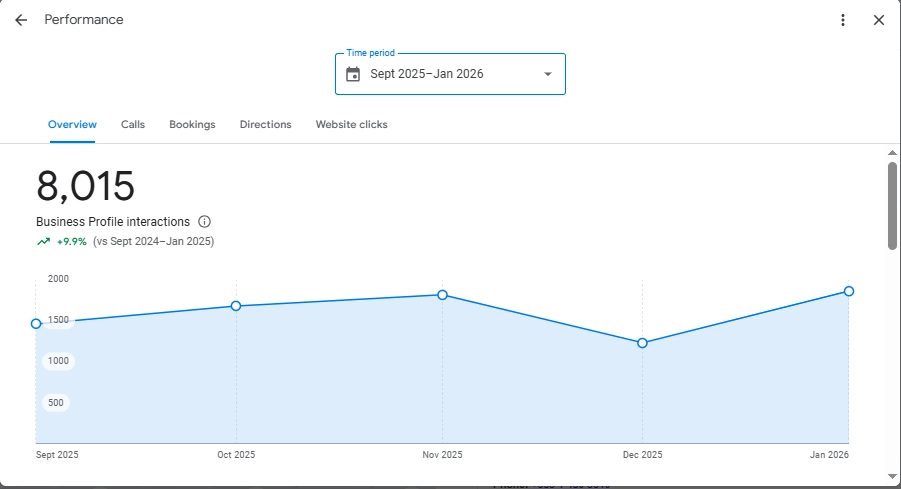
Task: Click the Sept 2025 data point on chart
Action: pyautogui.click(x=36, y=324)
